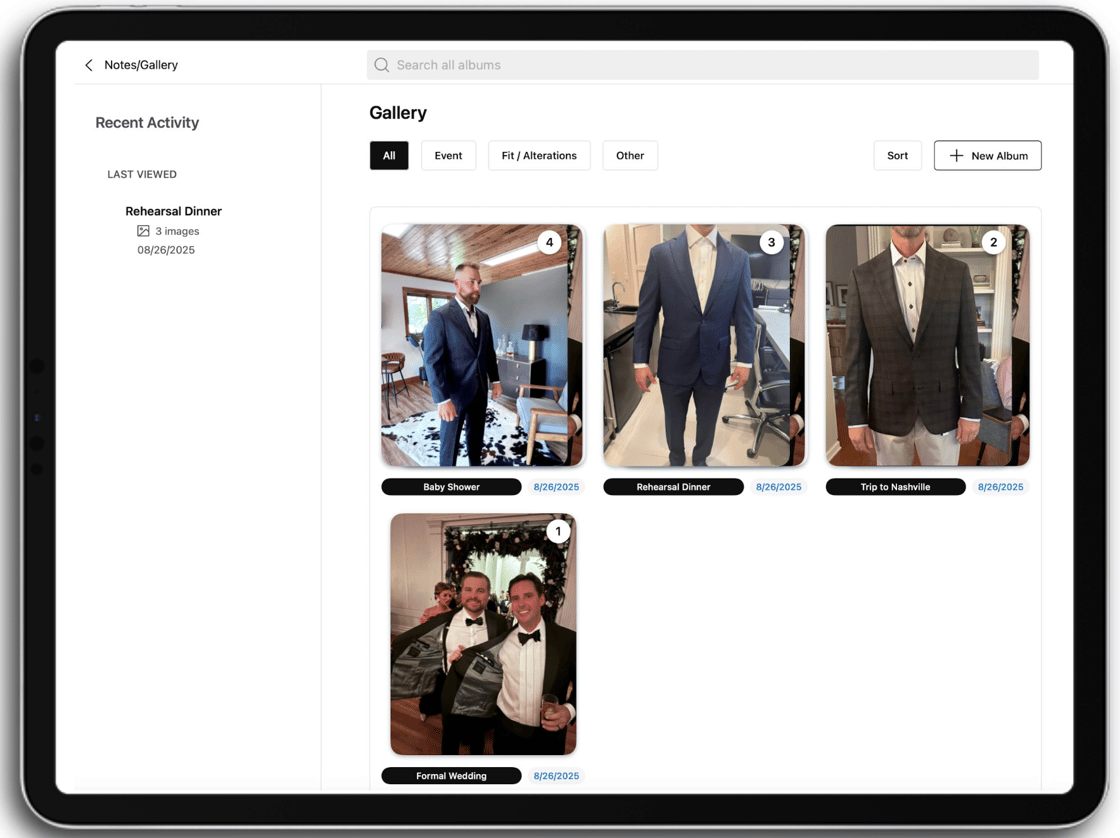
Task: Click the count badge 3 on Rehearsal Dinner
Action: 771,242
